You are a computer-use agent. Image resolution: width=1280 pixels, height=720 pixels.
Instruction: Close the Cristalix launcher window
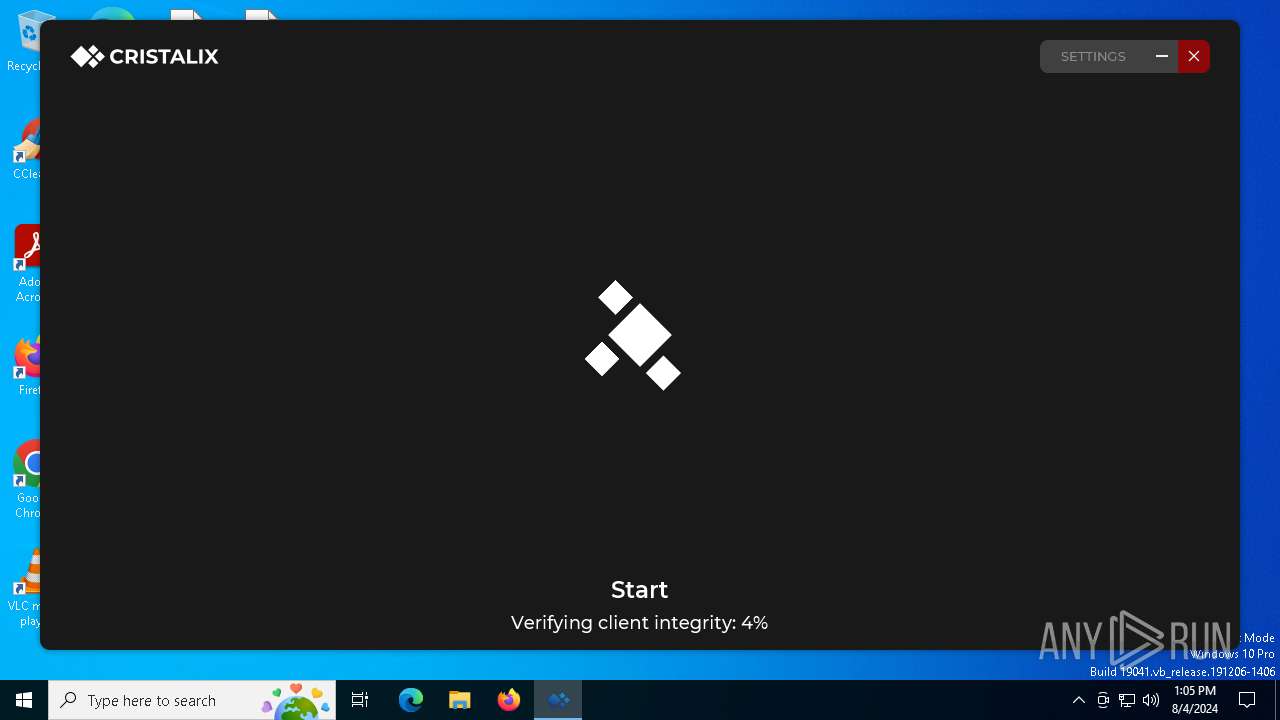pyautogui.click(x=1193, y=56)
